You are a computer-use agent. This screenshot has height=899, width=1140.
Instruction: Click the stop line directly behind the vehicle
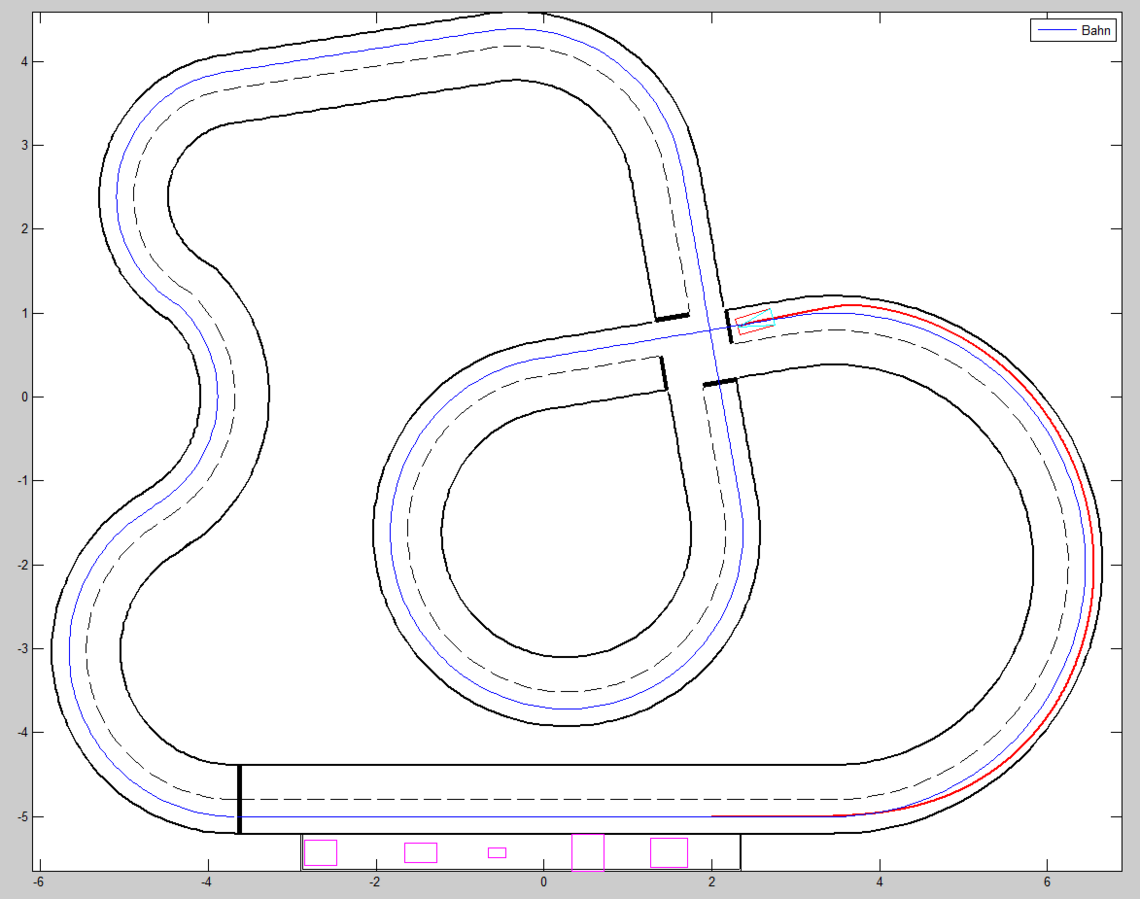pos(729,326)
